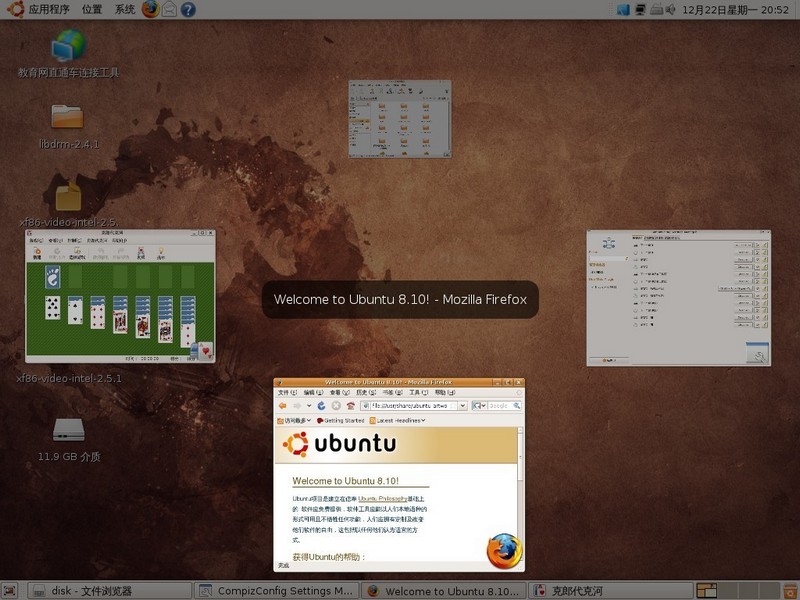Open the mail client envelope icon in panel
The width and height of the screenshot is (800, 600).
tap(169, 9)
